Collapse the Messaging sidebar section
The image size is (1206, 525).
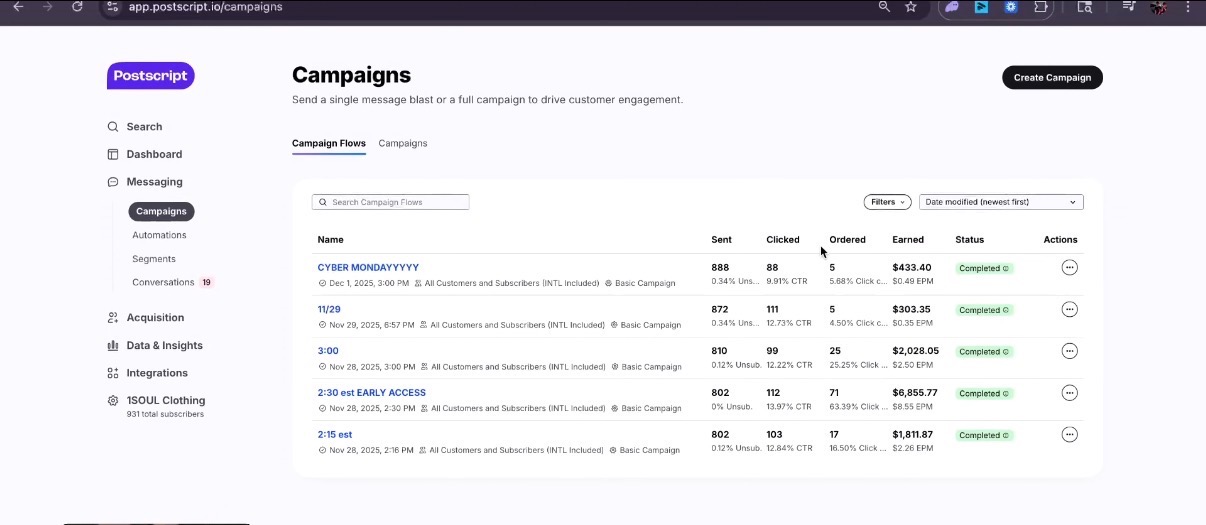coord(154,182)
